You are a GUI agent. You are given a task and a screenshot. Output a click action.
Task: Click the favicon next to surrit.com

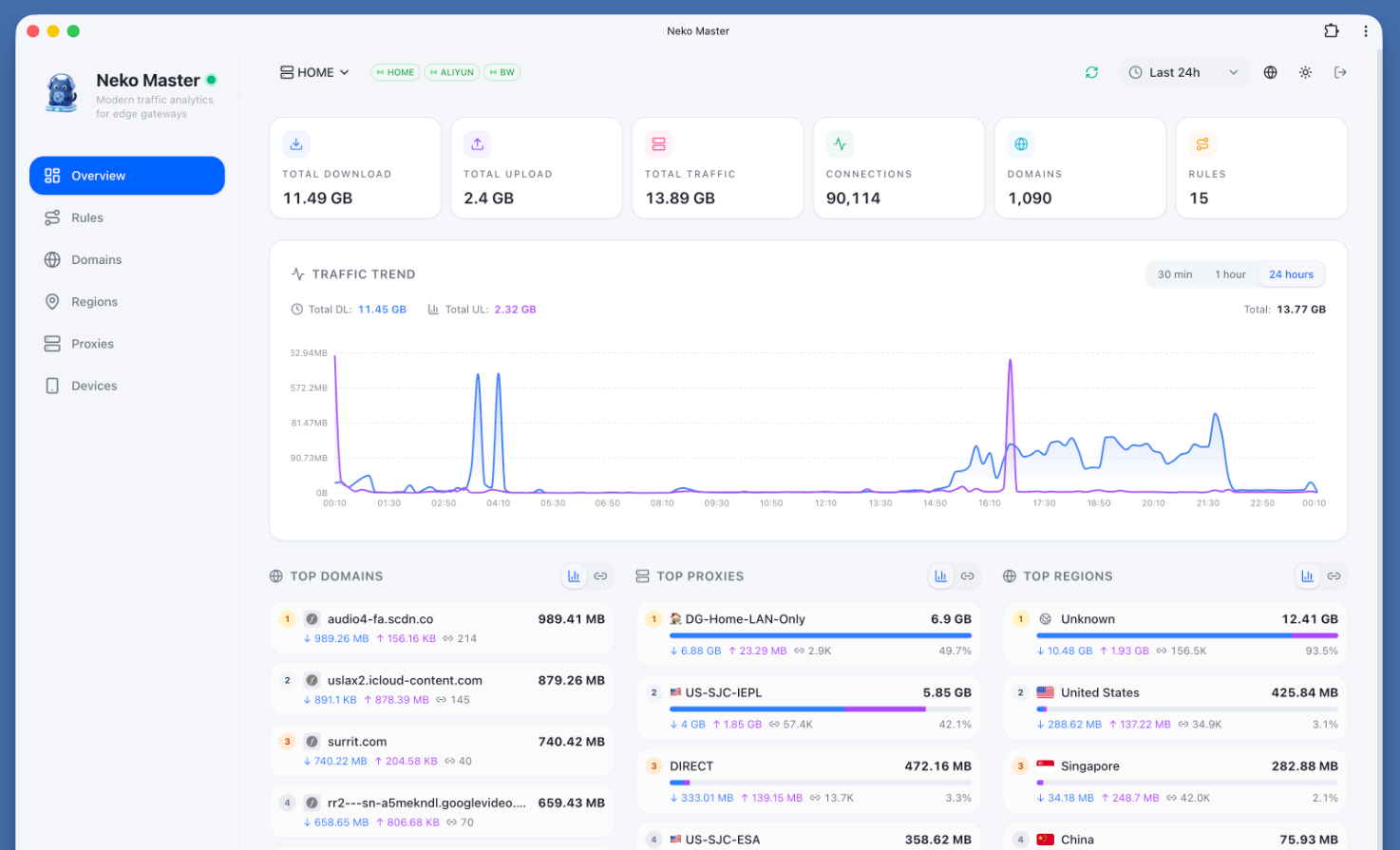[x=312, y=742]
